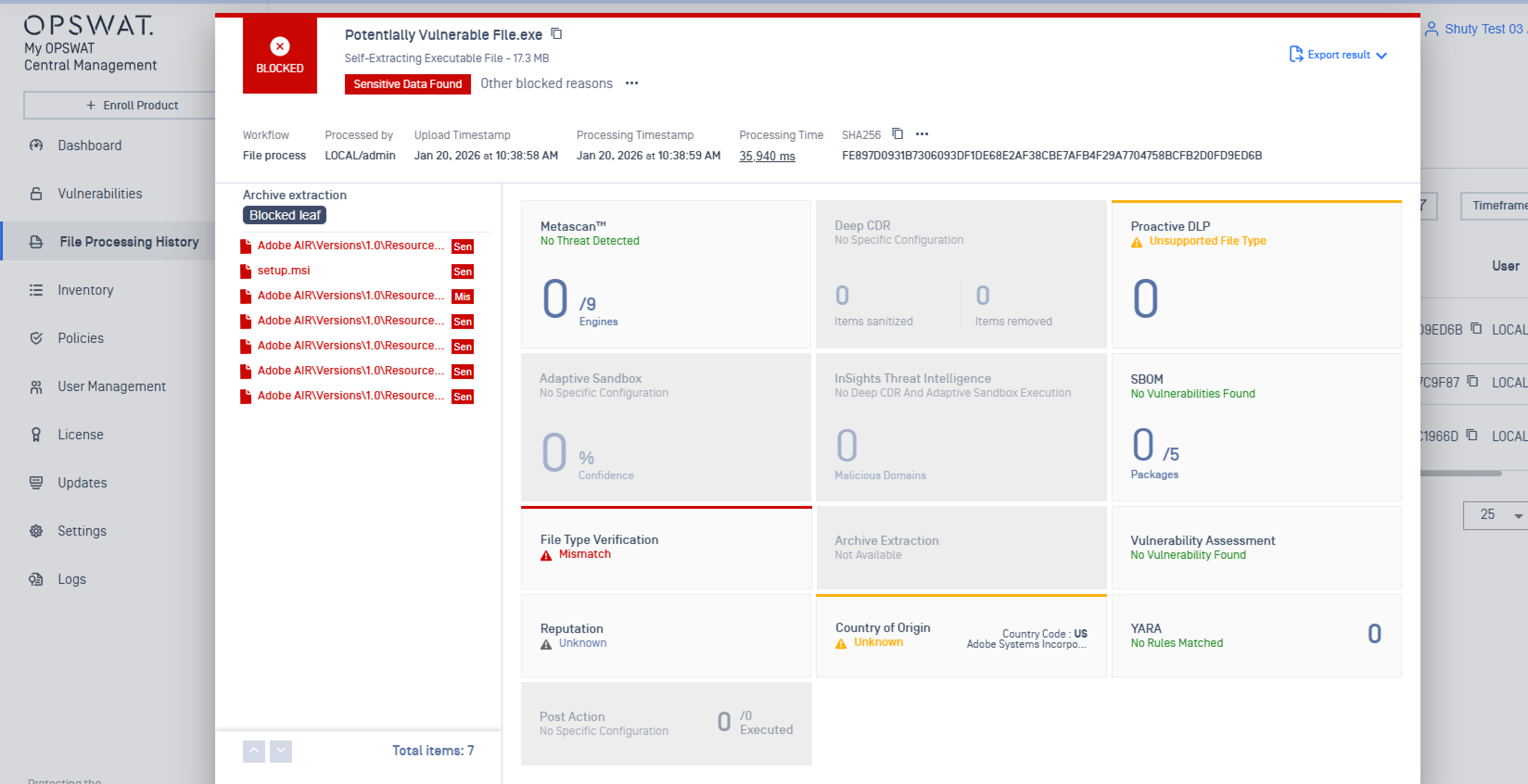Show other blocked reasons ellipsis
This screenshot has width=1528, height=784.
point(632,83)
